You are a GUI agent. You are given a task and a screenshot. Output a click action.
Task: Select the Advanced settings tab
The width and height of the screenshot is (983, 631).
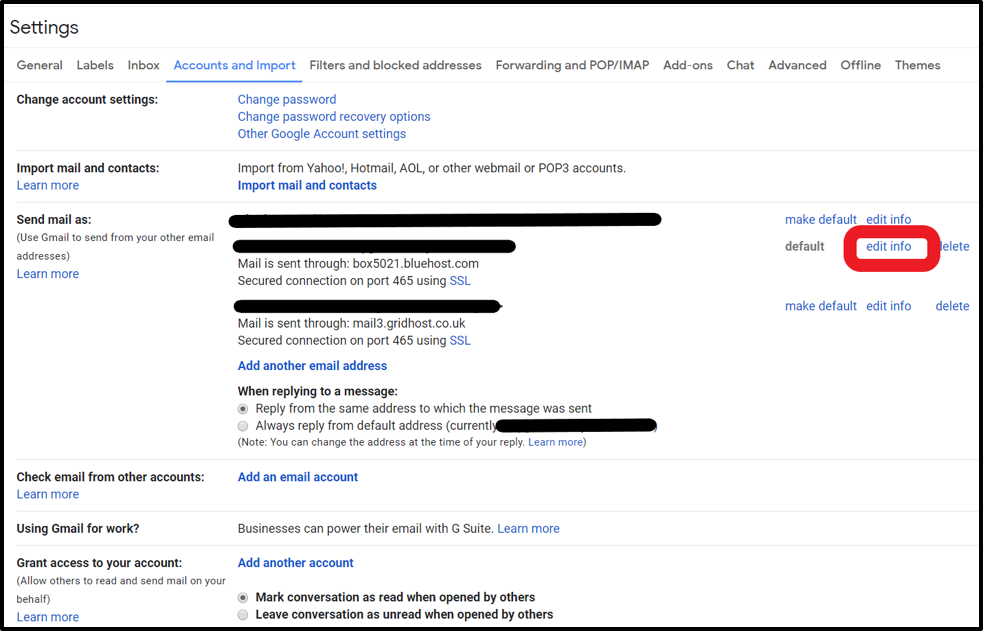coord(797,65)
